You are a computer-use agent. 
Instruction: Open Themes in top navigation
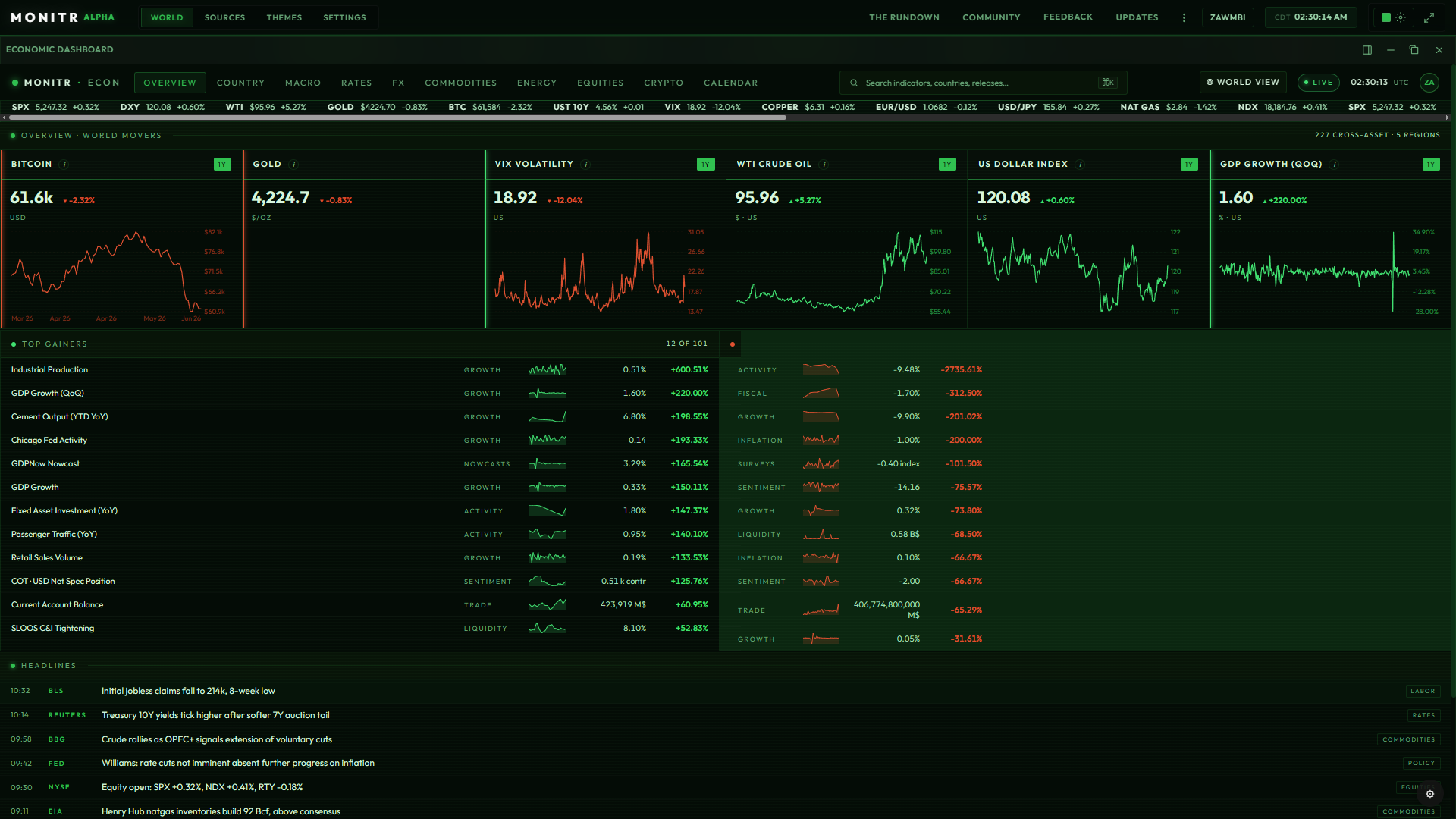pos(284,17)
